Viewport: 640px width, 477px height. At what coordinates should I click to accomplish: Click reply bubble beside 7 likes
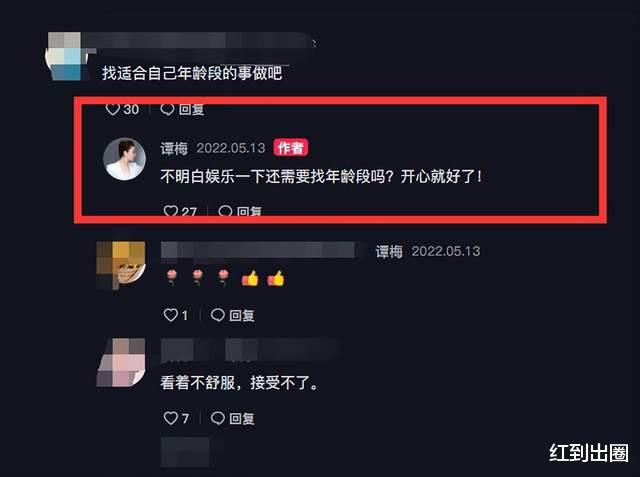(218, 418)
